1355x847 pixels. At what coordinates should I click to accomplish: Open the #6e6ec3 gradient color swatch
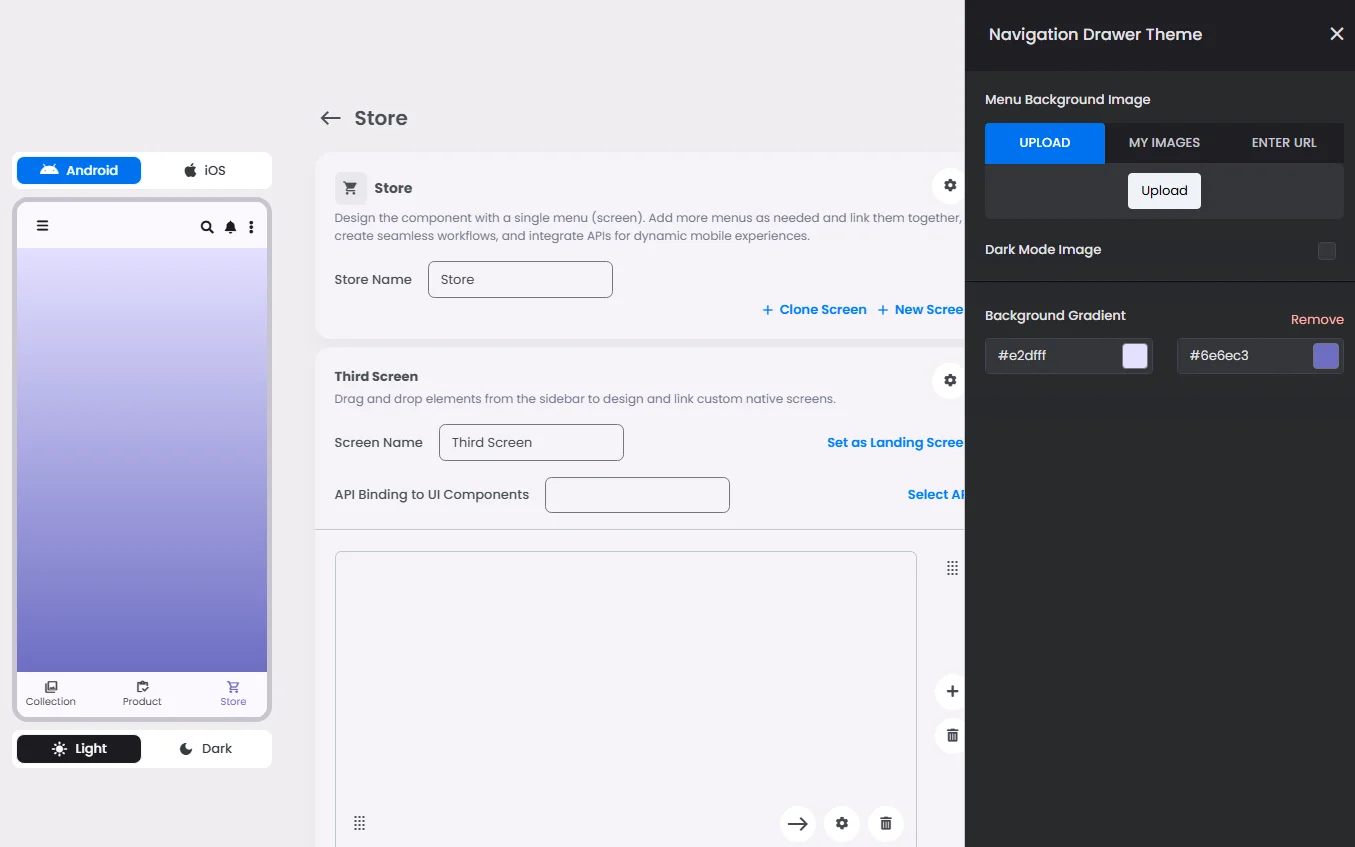(x=1325, y=356)
